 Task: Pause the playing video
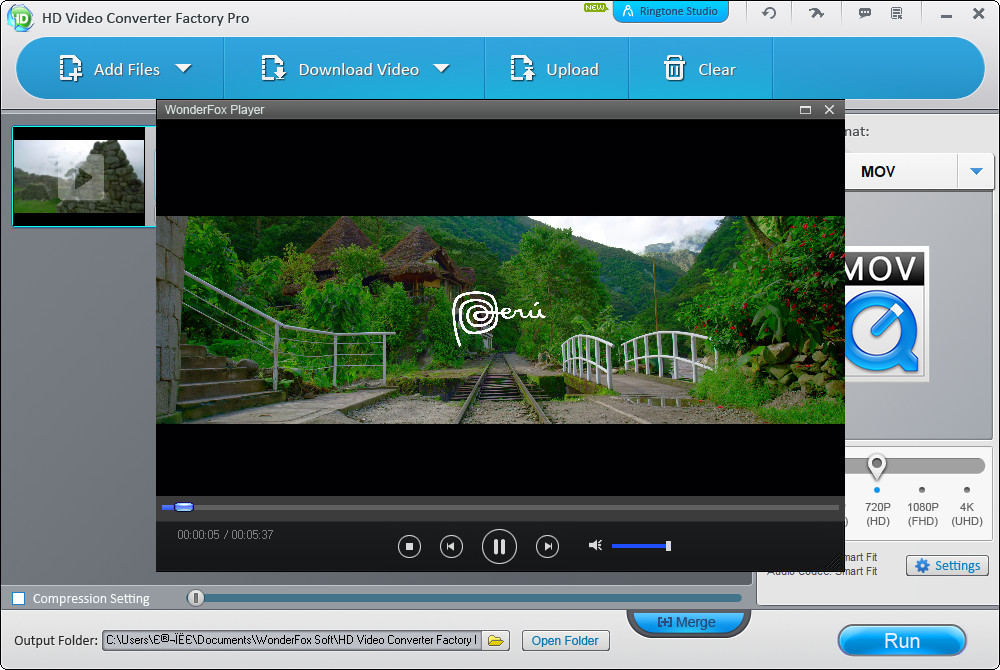pyautogui.click(x=499, y=546)
